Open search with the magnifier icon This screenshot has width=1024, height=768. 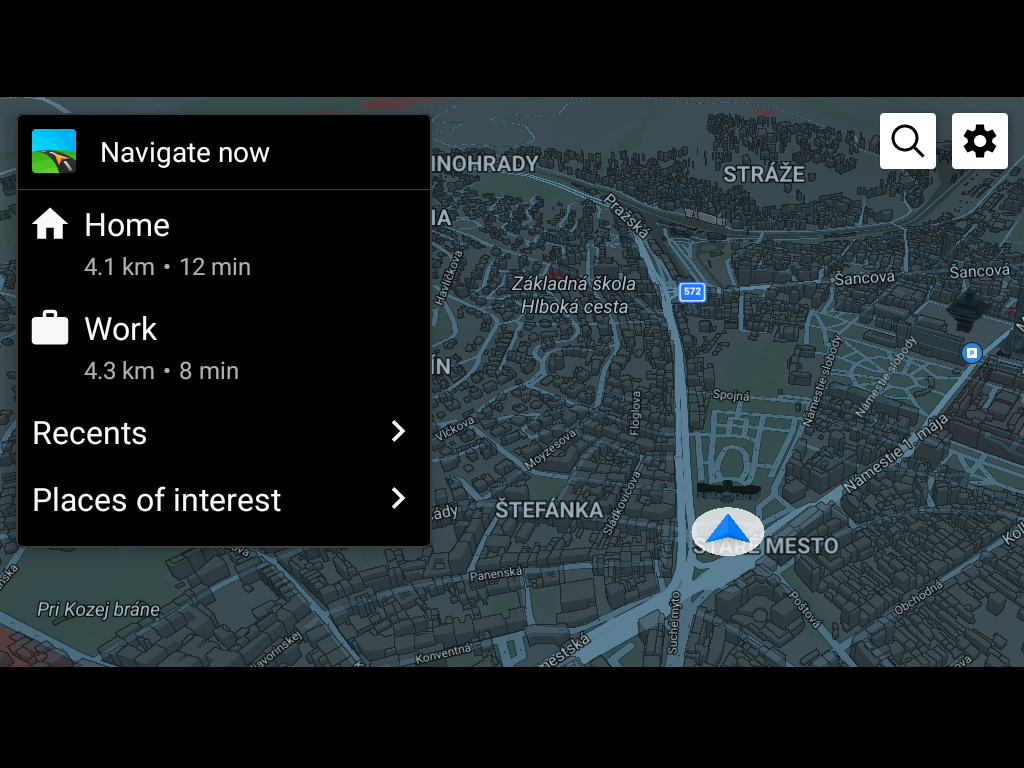pyautogui.click(x=907, y=141)
